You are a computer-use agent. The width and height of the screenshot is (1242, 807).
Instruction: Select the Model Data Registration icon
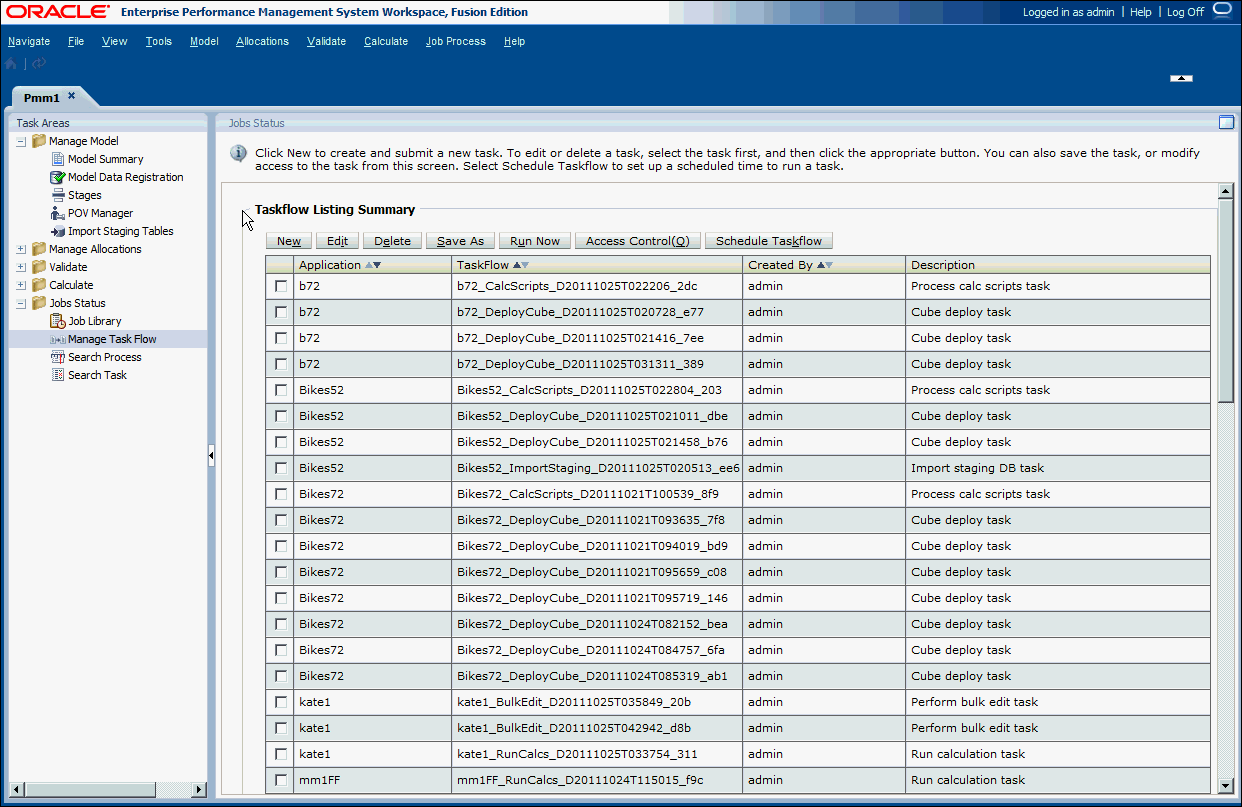point(58,177)
